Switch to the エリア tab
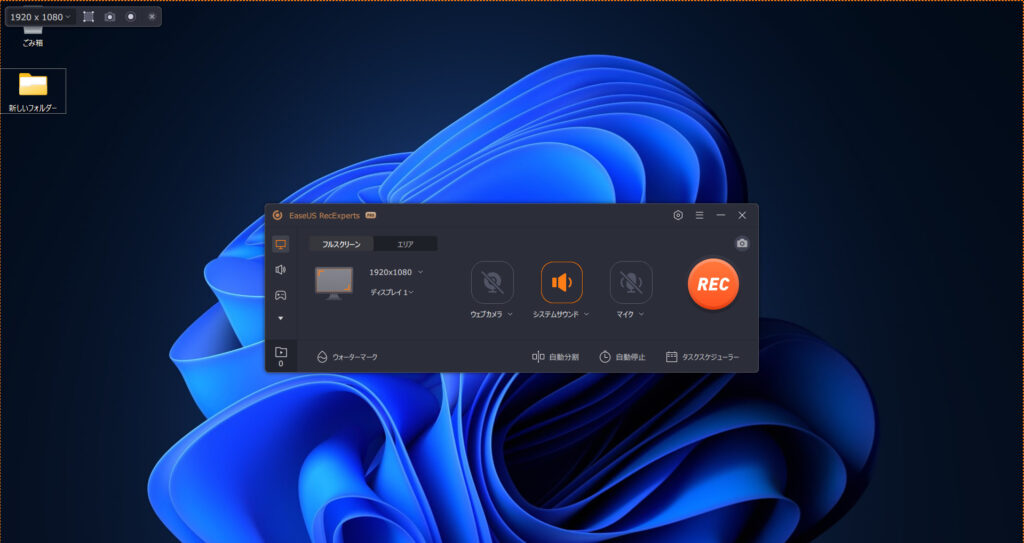The width and height of the screenshot is (1024, 543). [x=405, y=244]
